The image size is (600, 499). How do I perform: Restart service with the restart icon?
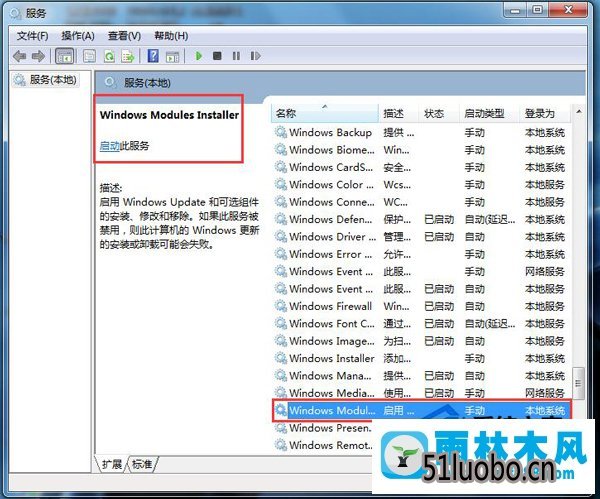point(255,56)
